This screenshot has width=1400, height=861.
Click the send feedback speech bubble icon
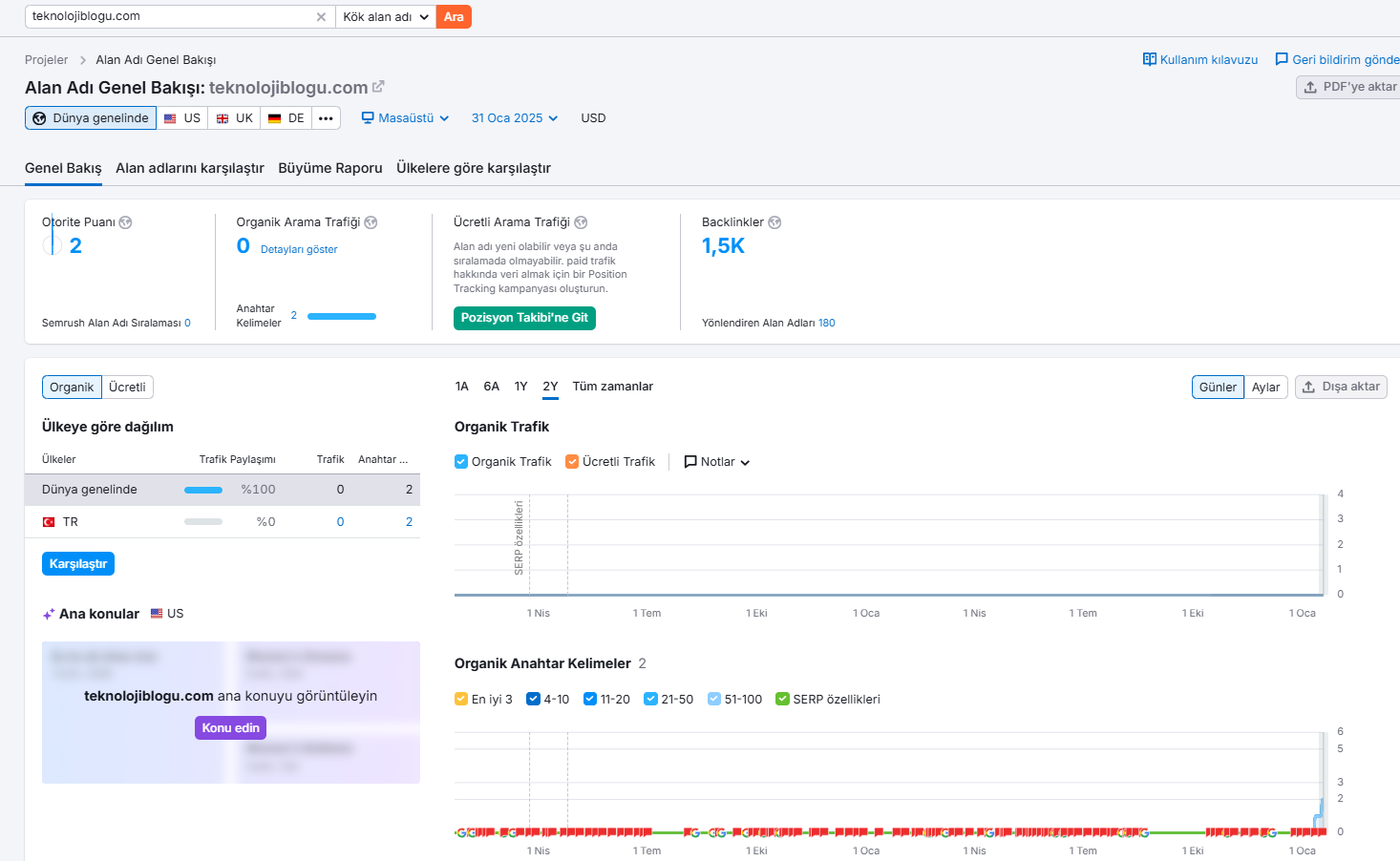click(1282, 59)
